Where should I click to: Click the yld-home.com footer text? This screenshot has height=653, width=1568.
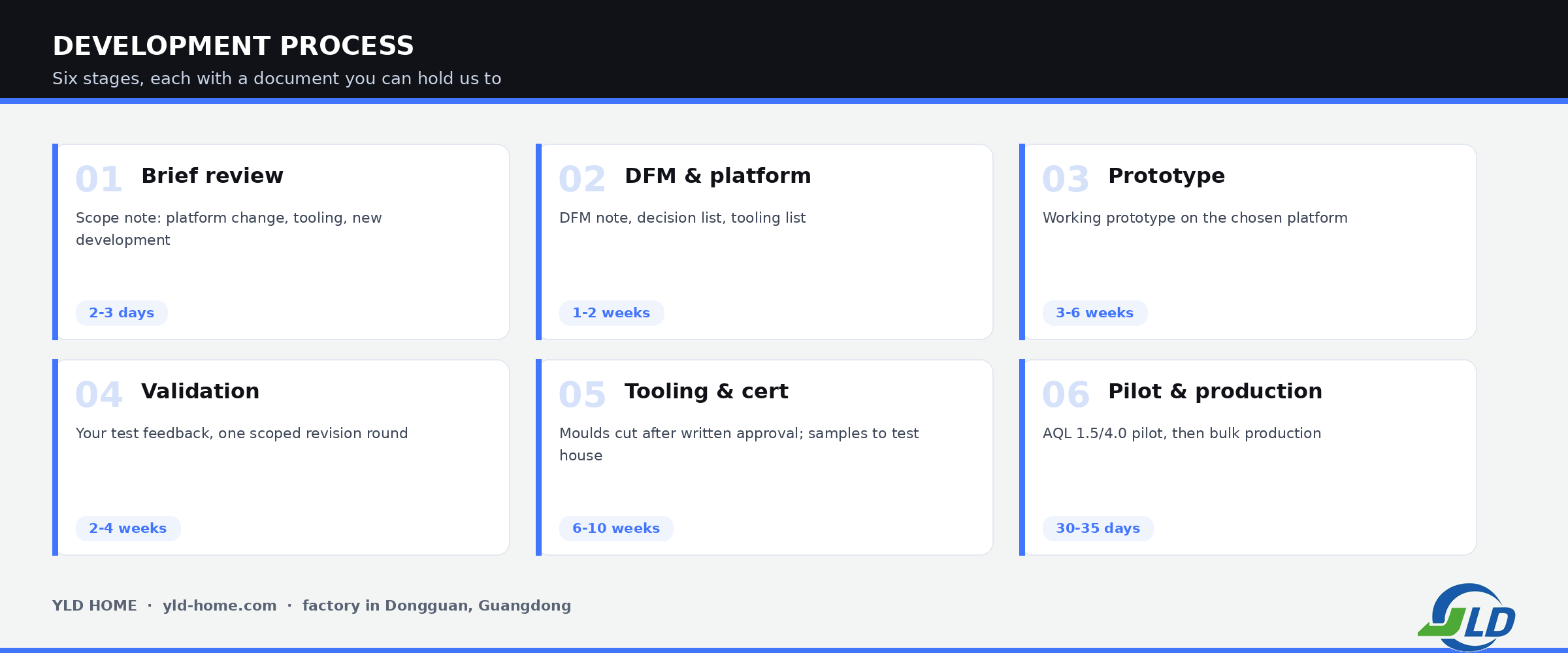220,606
